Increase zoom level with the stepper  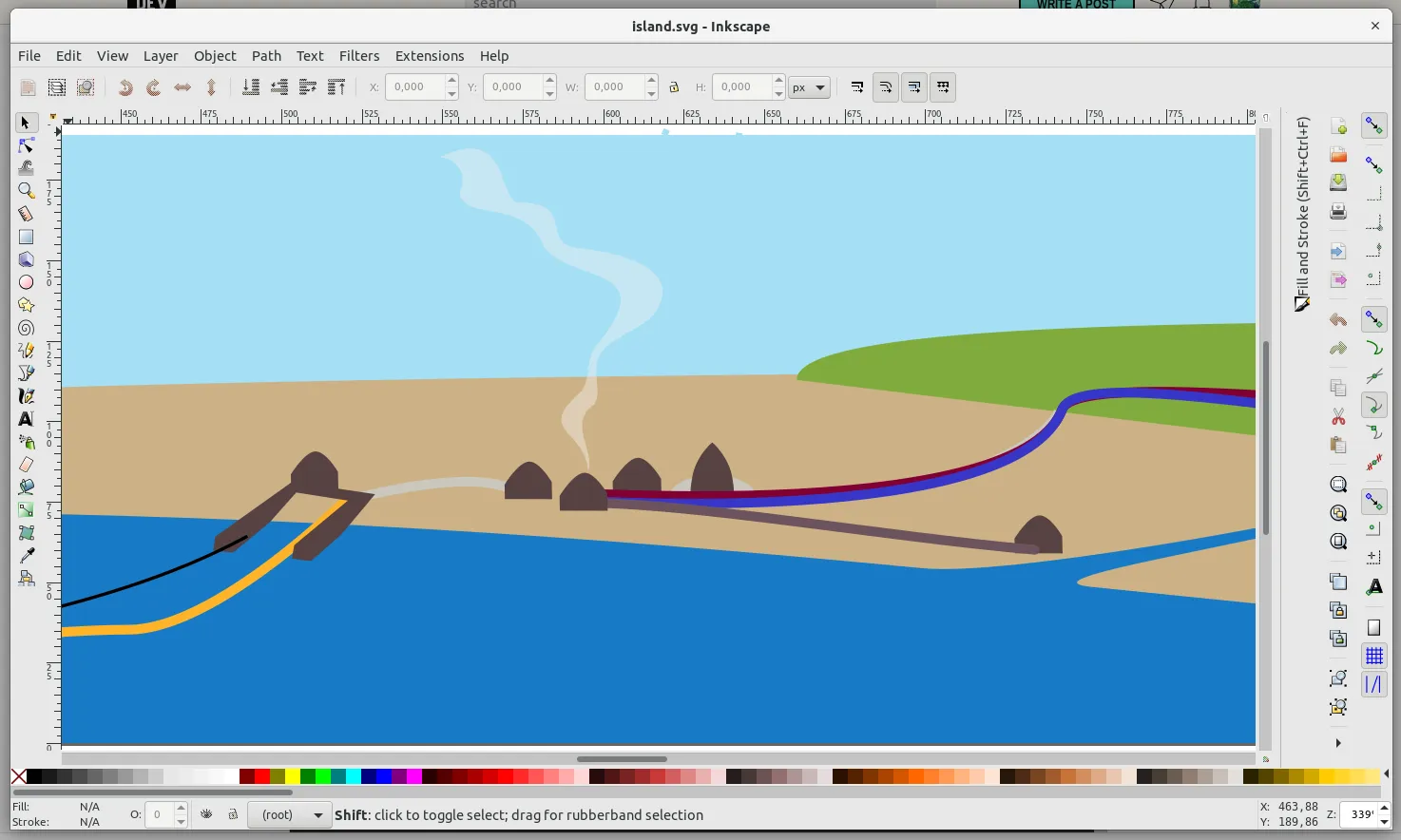(x=1384, y=808)
